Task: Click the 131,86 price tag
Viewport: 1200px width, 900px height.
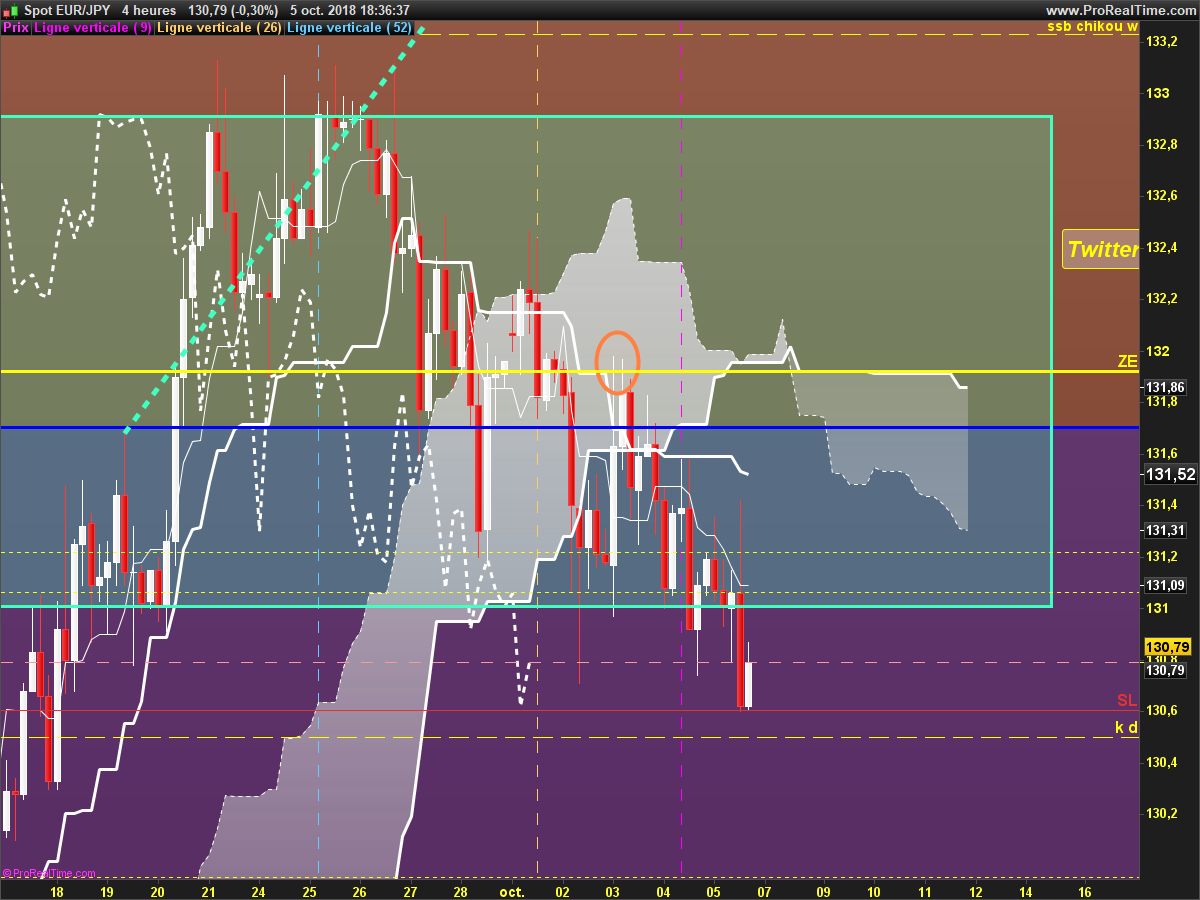Action: point(1165,387)
